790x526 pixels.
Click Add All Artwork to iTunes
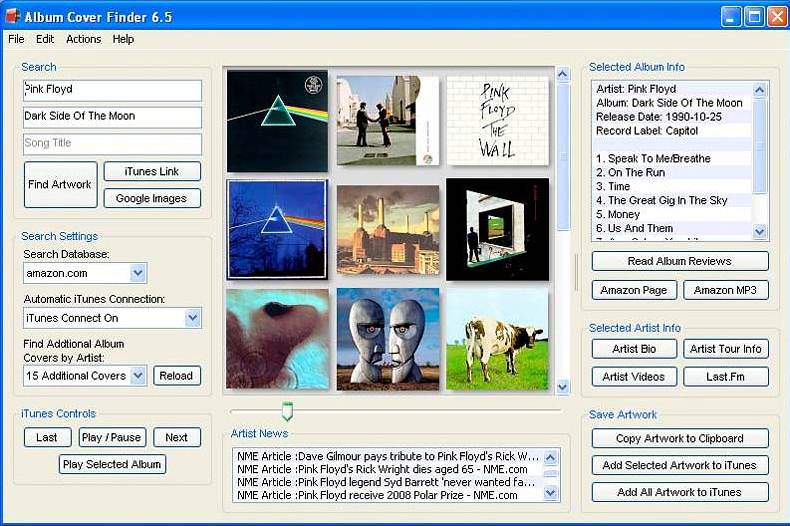coord(680,492)
